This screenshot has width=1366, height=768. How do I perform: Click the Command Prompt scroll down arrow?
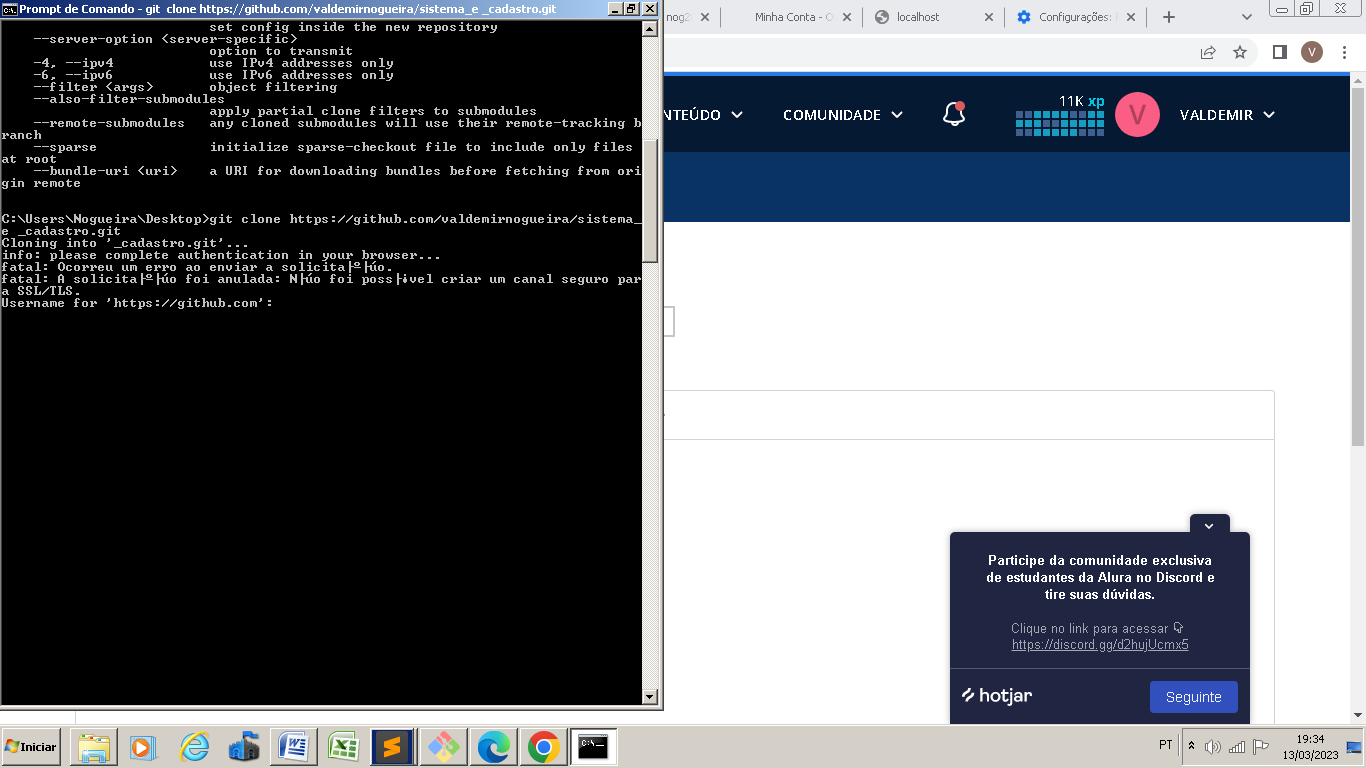pyautogui.click(x=650, y=697)
